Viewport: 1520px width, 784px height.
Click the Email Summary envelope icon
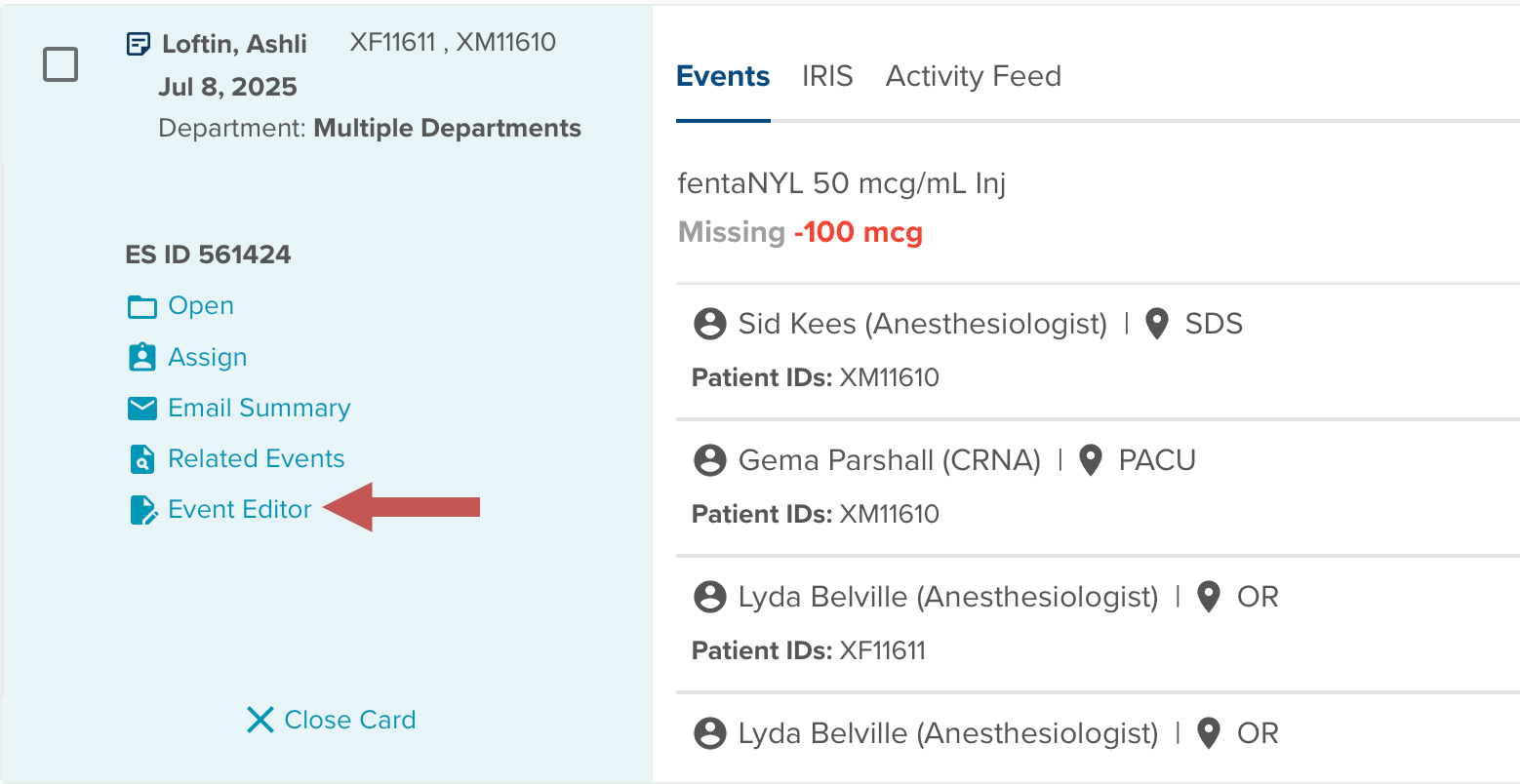pyautogui.click(x=142, y=408)
